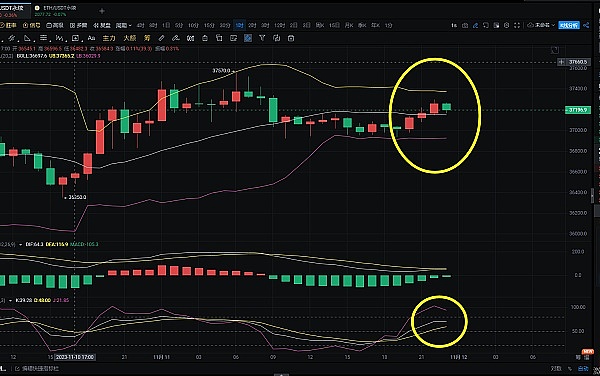Add a new chart tab with plus
600x376 pixels.
pos(102,11)
